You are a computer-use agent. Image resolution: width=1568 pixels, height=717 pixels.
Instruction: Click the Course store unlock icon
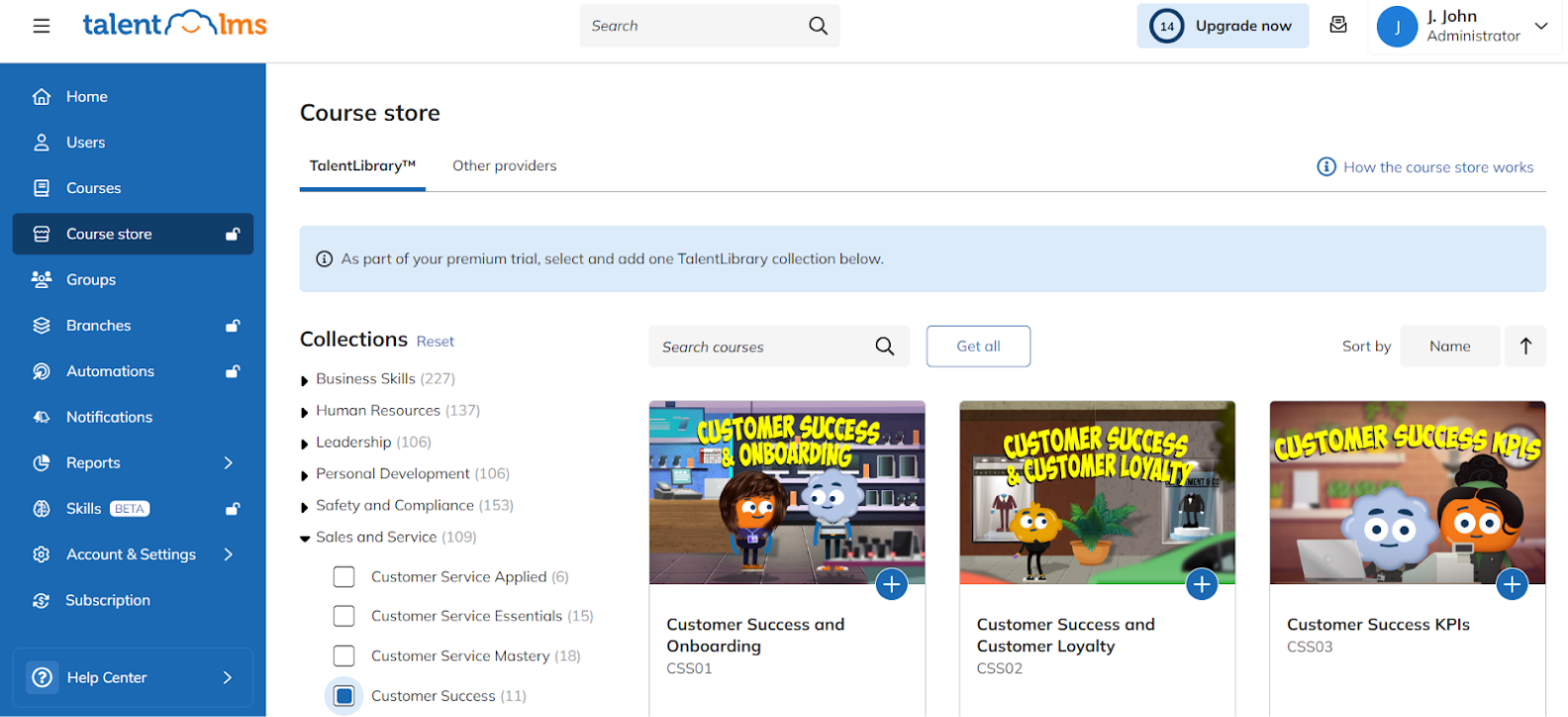pyautogui.click(x=233, y=234)
